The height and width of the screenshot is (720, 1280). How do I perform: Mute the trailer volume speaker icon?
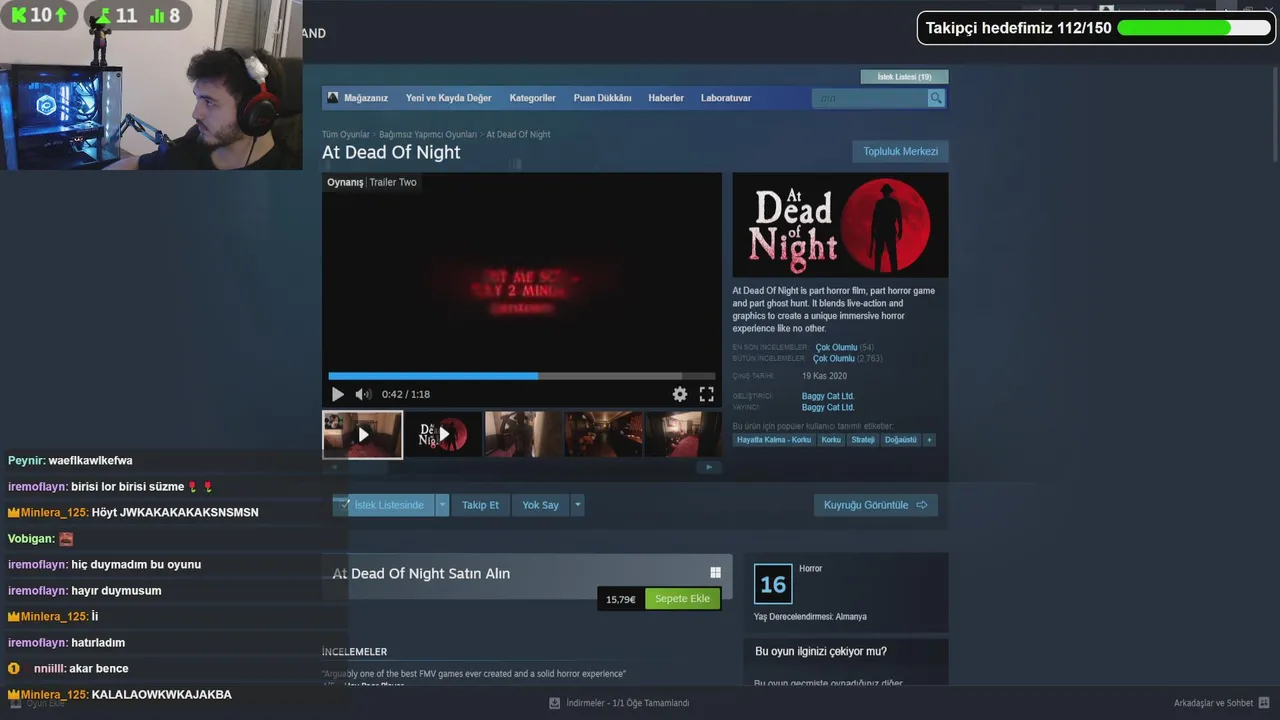pyautogui.click(x=363, y=394)
